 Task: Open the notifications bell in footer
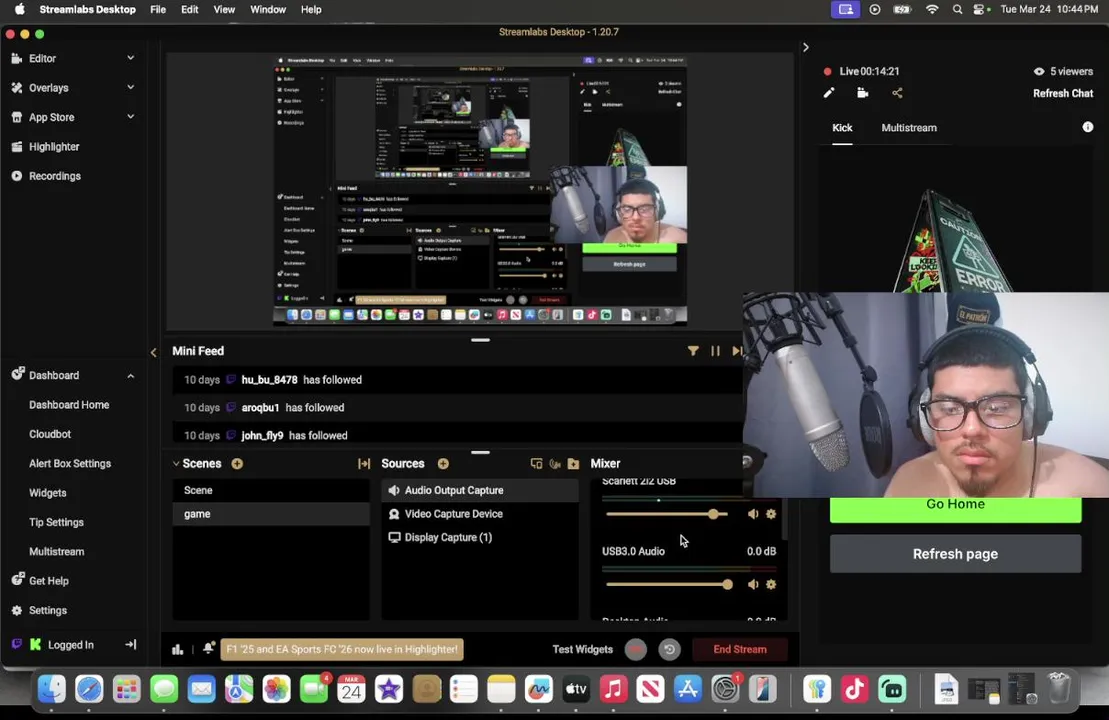pyautogui.click(x=209, y=649)
